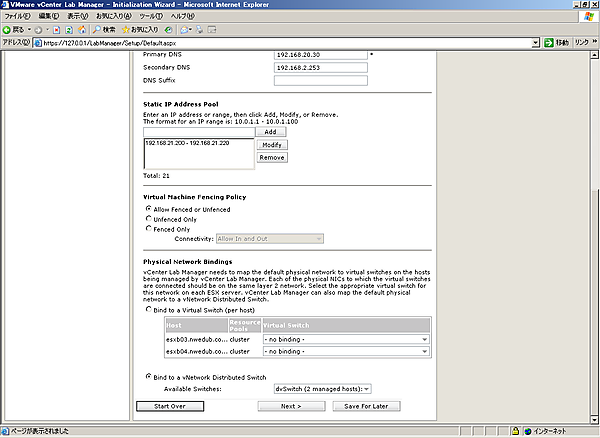Click the Remove button for IP range

272,158
